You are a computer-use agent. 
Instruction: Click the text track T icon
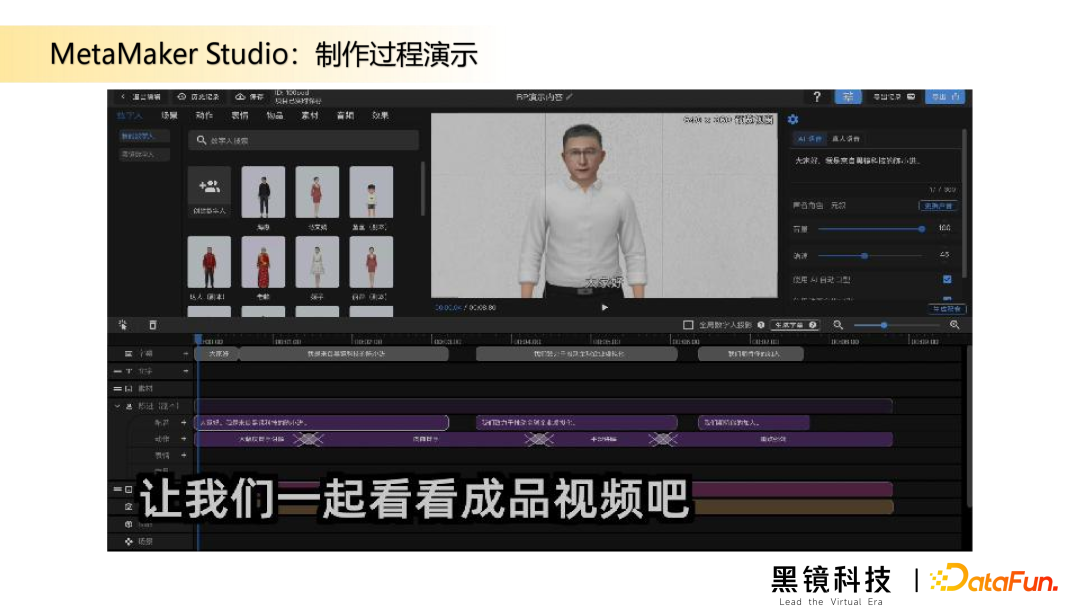128,371
